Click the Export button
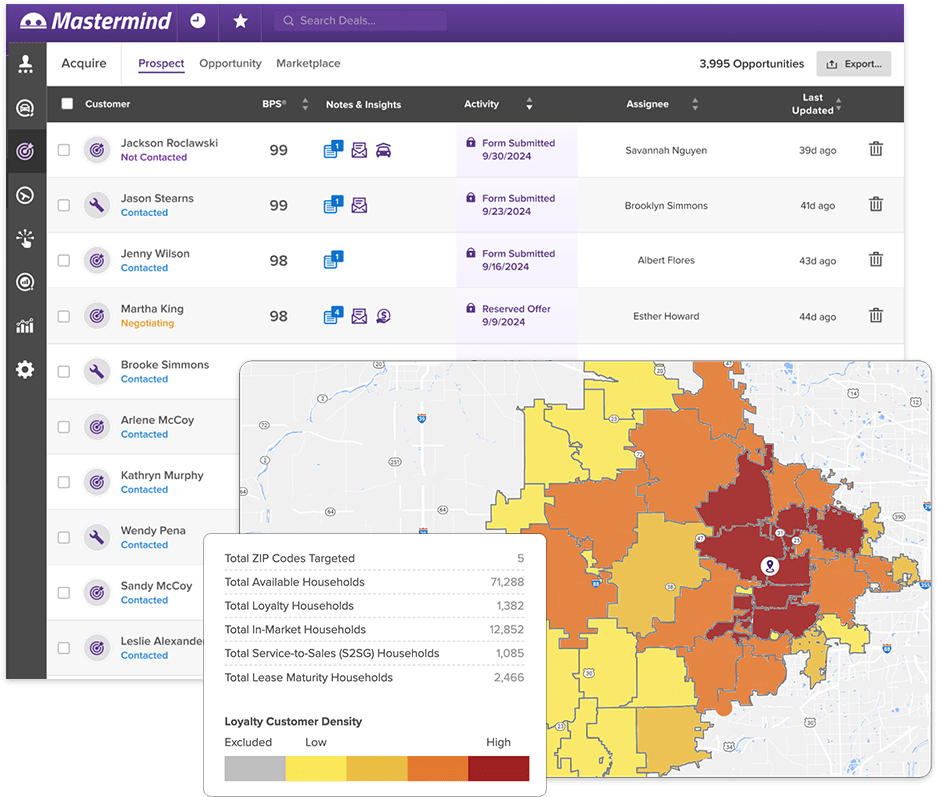The image size is (937, 797). click(x=853, y=64)
